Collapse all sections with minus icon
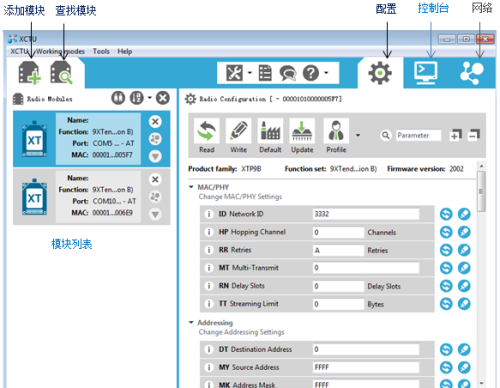This screenshot has height=388, width=500. pos(473,135)
